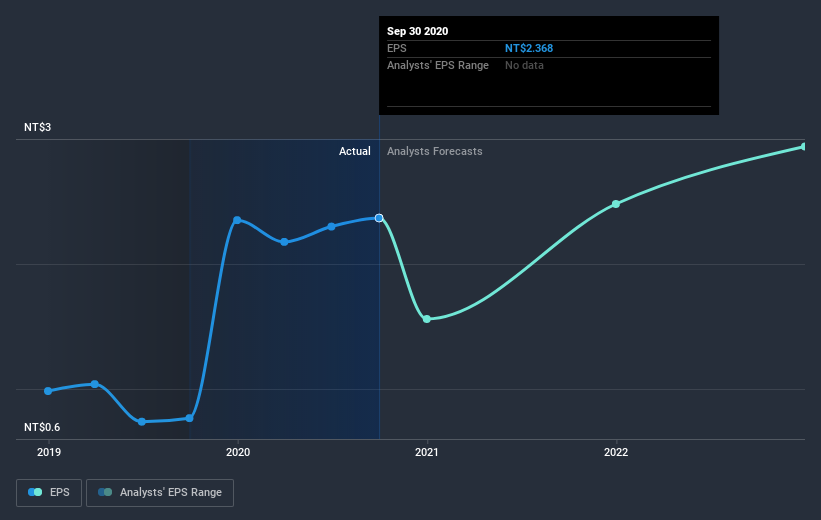Click the 2022 x-axis label

tap(616, 452)
